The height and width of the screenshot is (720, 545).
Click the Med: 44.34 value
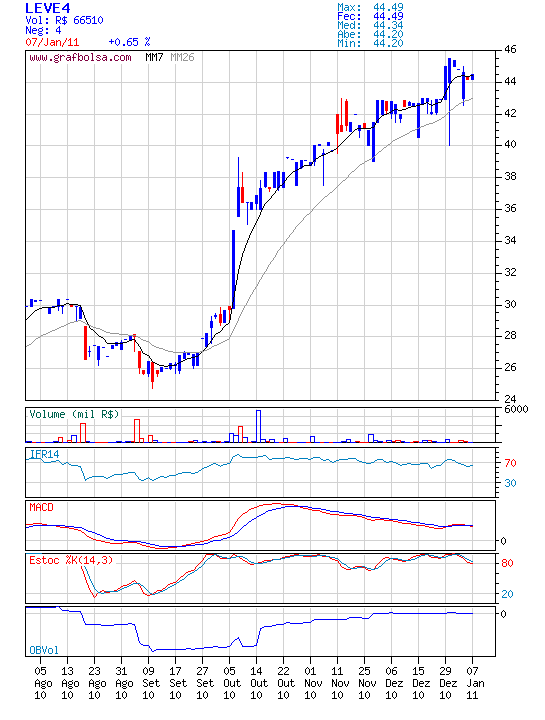point(370,25)
